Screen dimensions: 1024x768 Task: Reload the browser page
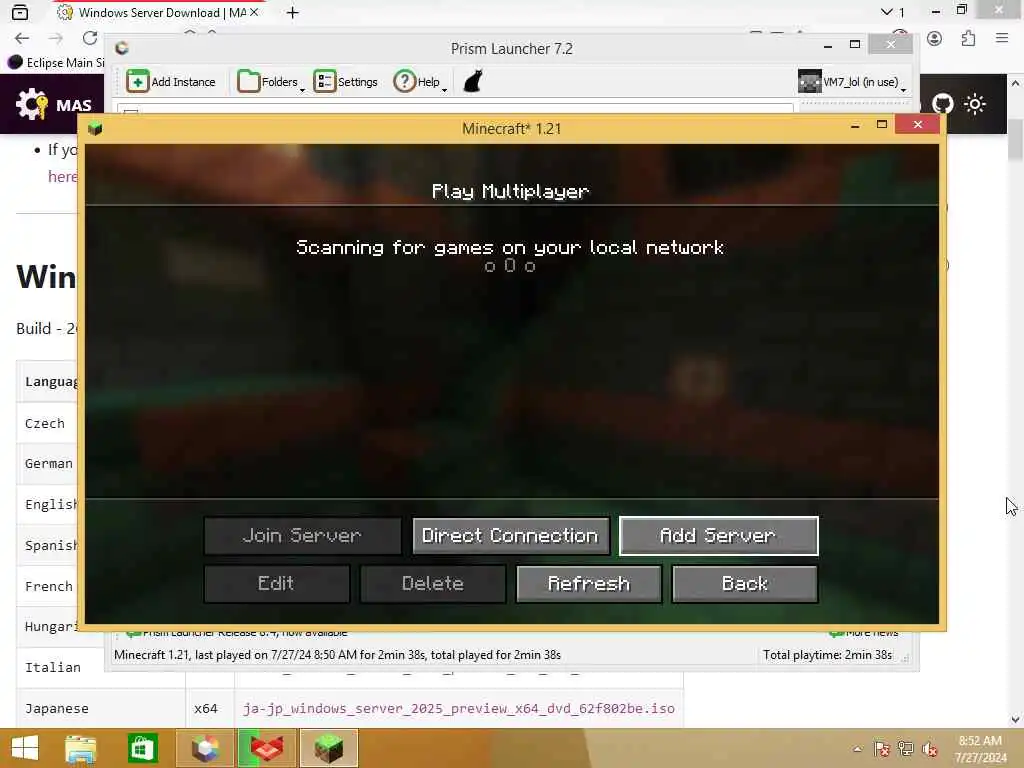[x=90, y=38]
